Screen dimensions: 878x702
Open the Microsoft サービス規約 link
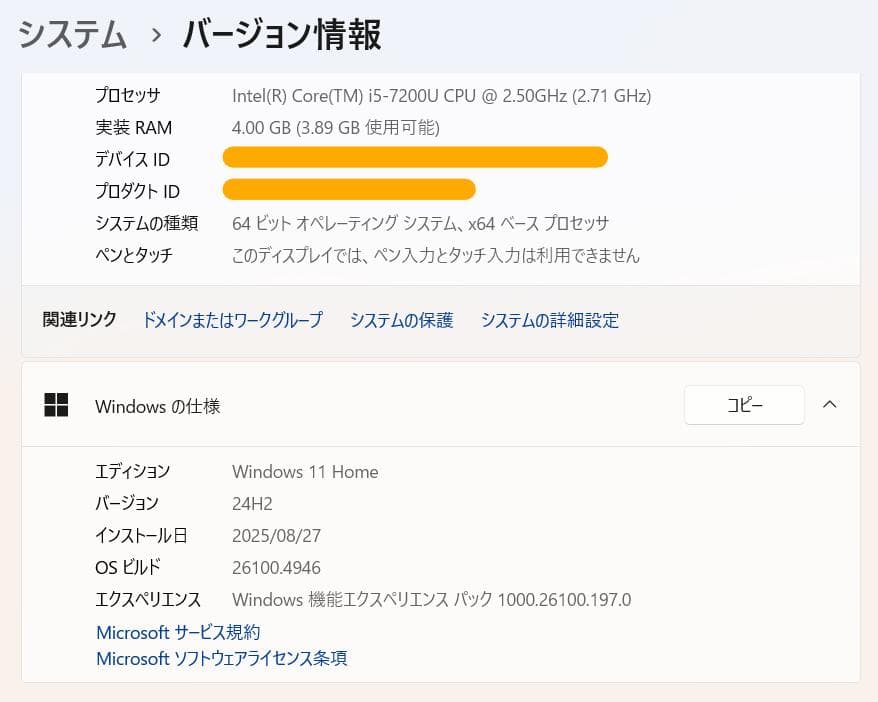176,632
